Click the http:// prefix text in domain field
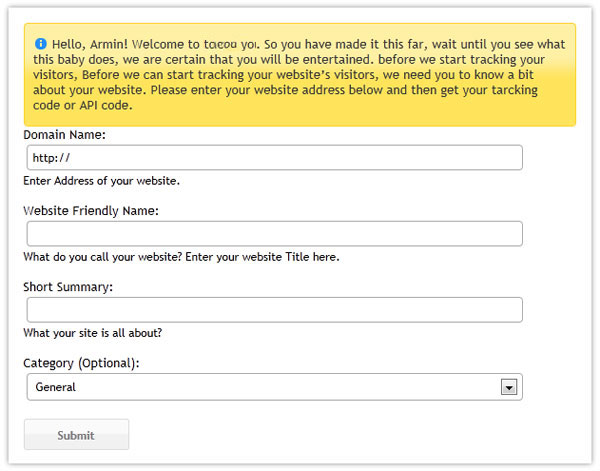The image size is (600, 471). [x=51, y=158]
